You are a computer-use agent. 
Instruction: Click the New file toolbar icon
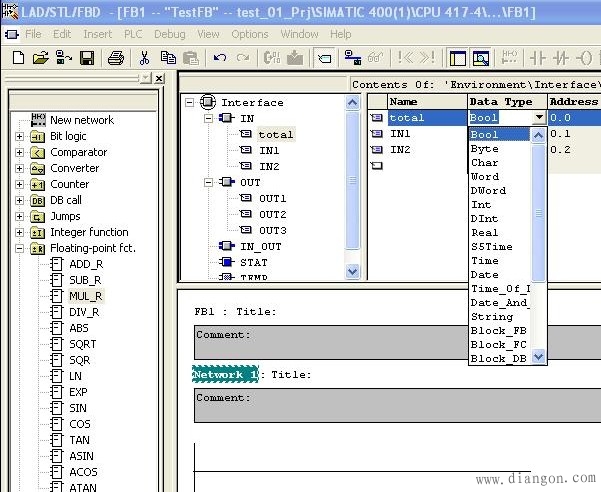tap(18, 58)
